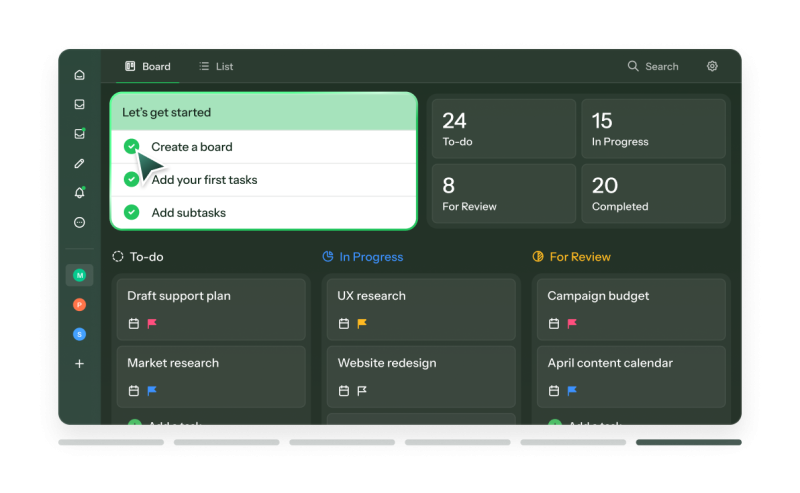Open the April content calendar title
800x493 pixels.
tap(610, 363)
